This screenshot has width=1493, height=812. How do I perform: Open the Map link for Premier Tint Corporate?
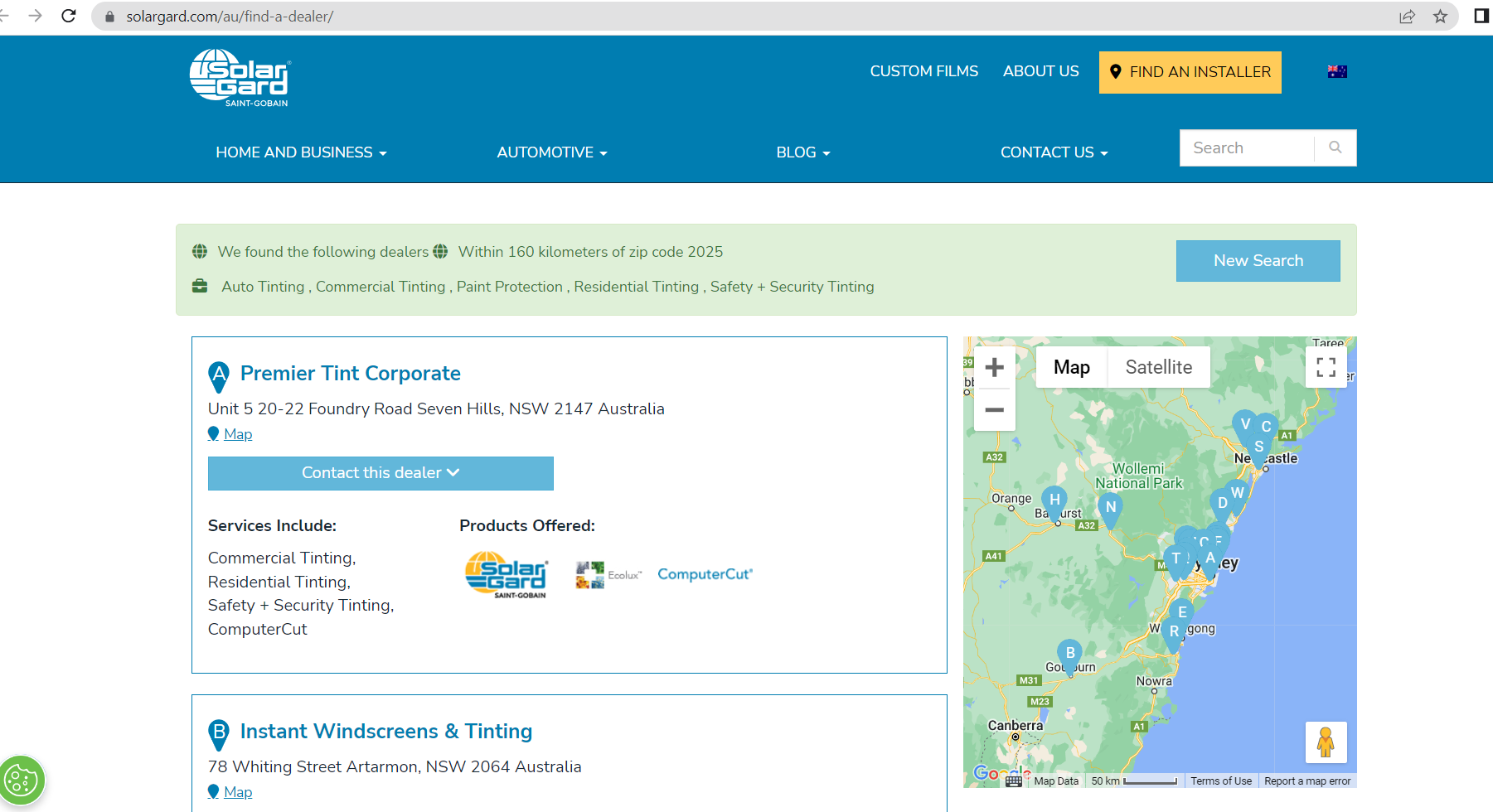(x=238, y=434)
